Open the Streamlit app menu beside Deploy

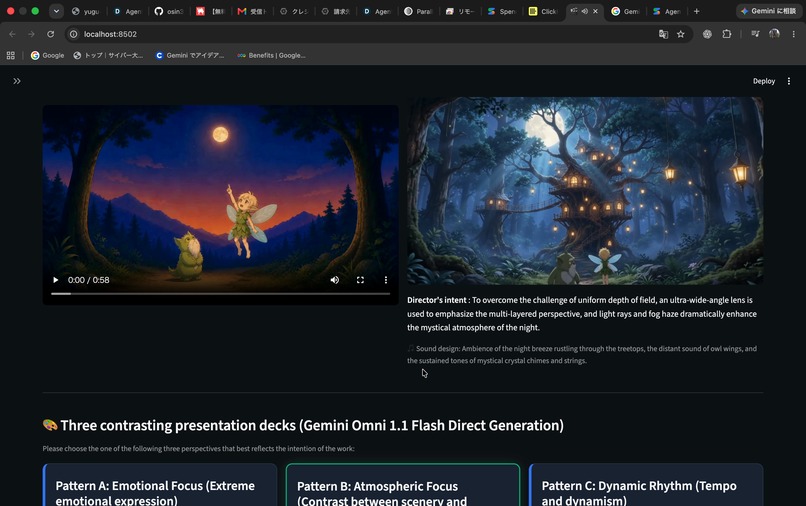pyautogui.click(x=789, y=81)
